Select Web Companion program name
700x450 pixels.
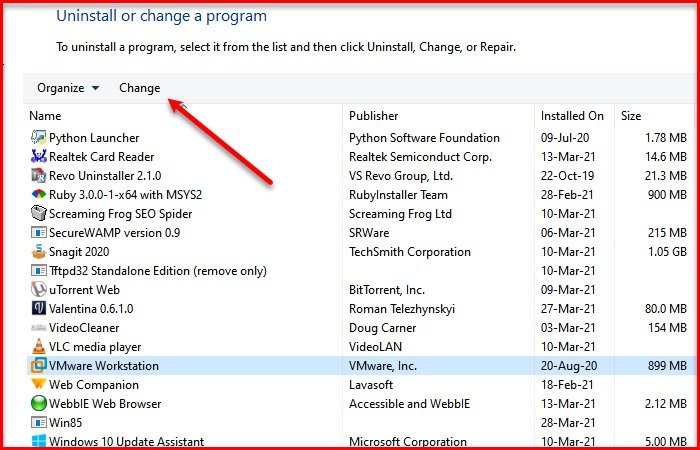pos(94,385)
